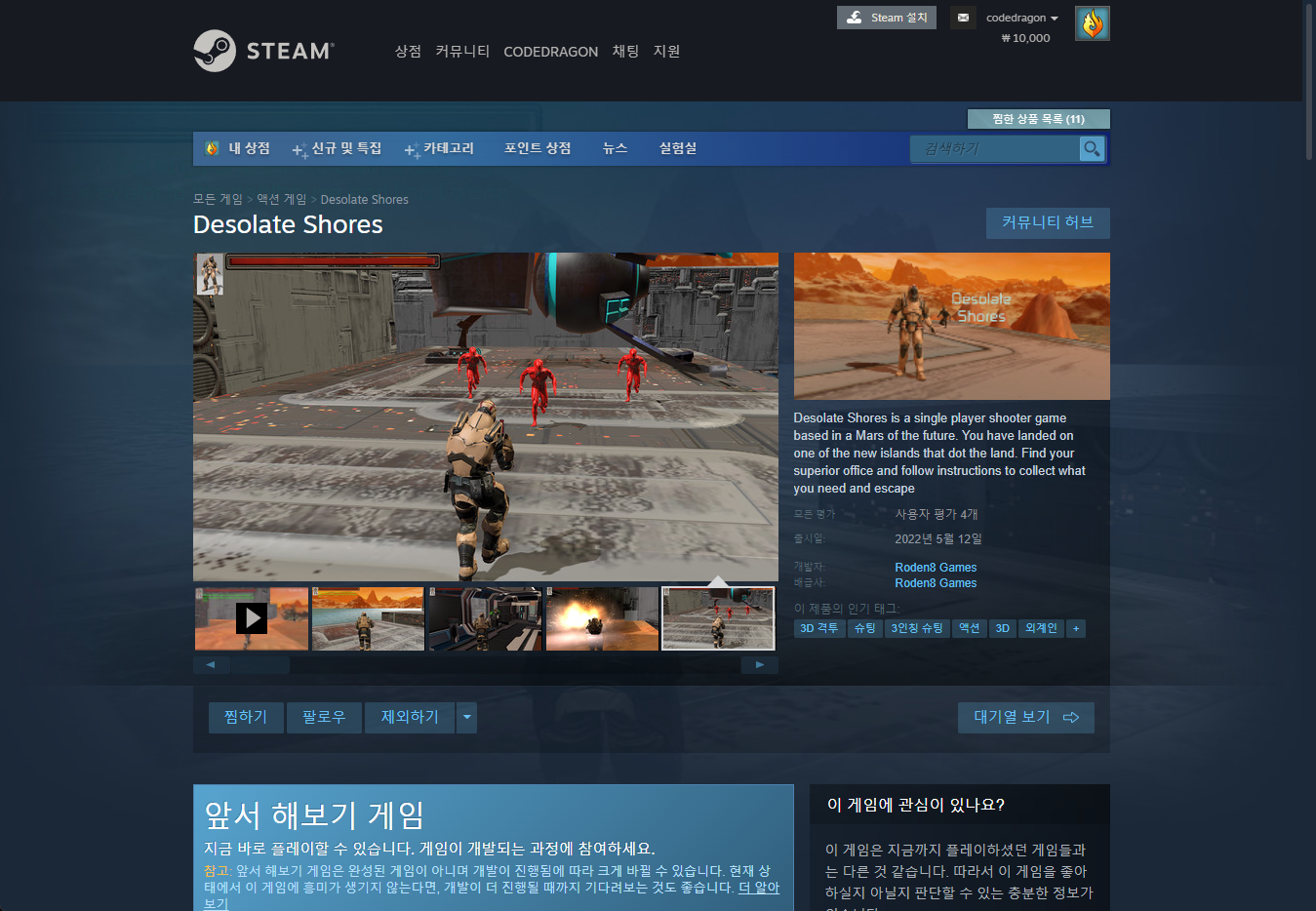Click the thumbnail strip scrollbar handle

tap(260, 665)
